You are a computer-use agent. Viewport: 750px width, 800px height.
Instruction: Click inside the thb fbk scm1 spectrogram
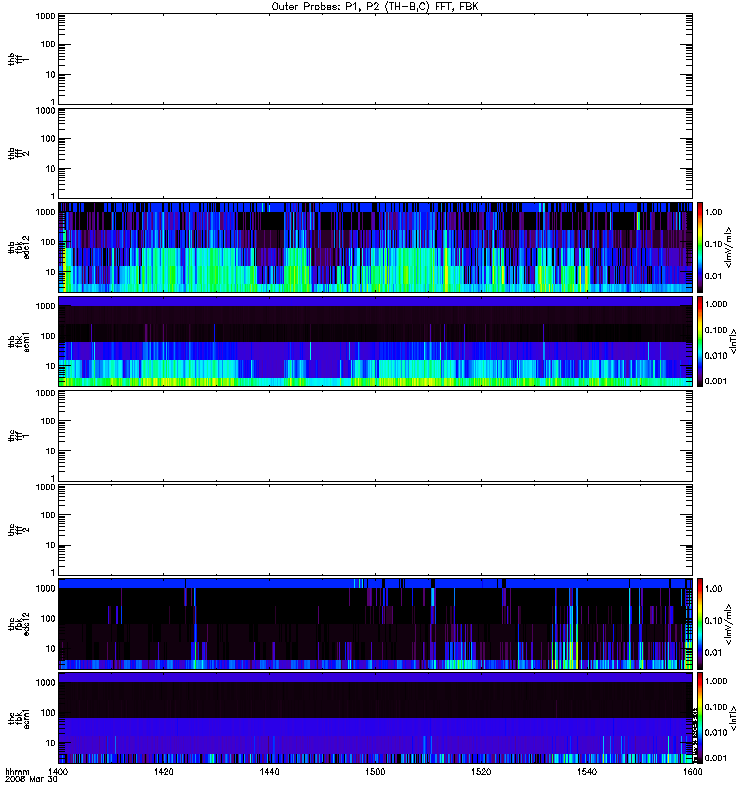[376, 341]
